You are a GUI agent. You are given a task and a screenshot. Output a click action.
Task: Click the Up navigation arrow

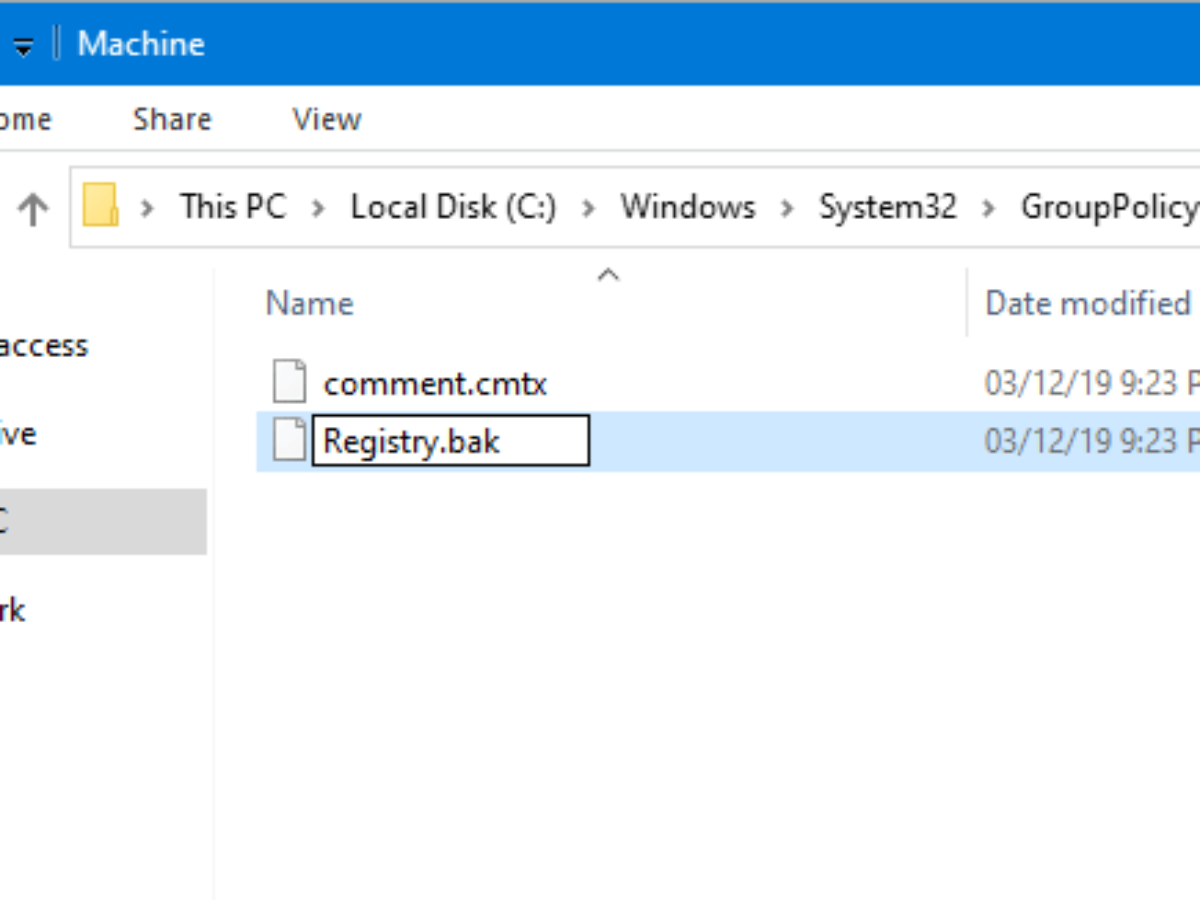point(33,208)
